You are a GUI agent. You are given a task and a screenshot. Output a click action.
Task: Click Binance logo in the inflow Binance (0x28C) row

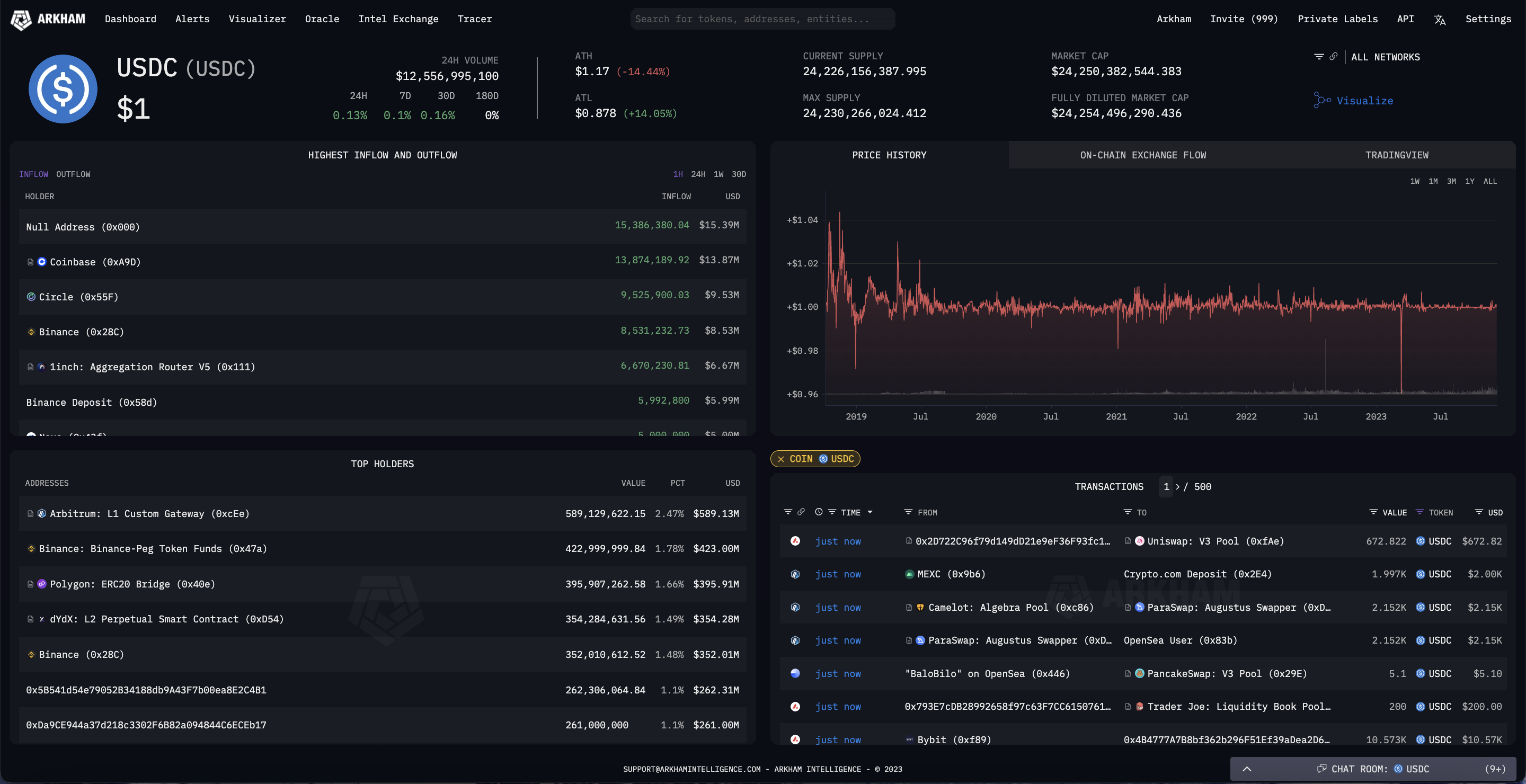pyautogui.click(x=31, y=332)
